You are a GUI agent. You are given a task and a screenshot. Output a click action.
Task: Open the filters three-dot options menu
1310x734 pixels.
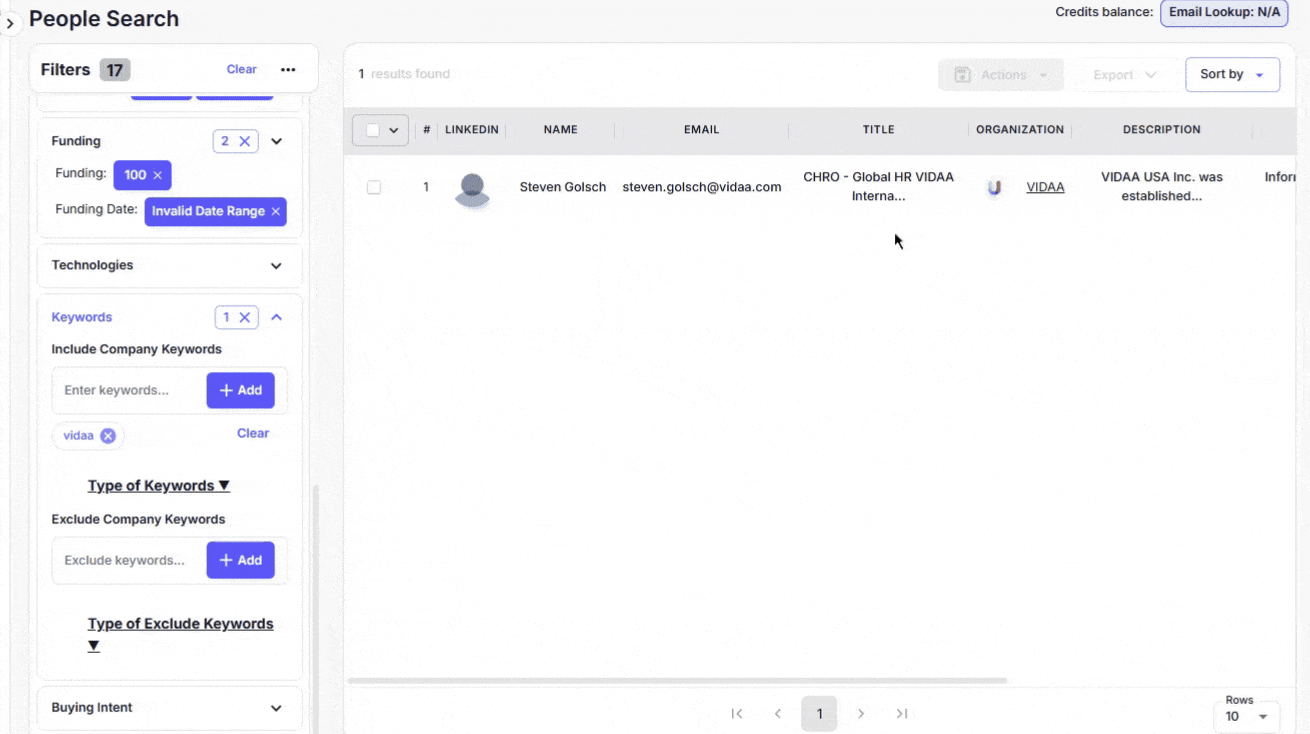click(x=288, y=70)
